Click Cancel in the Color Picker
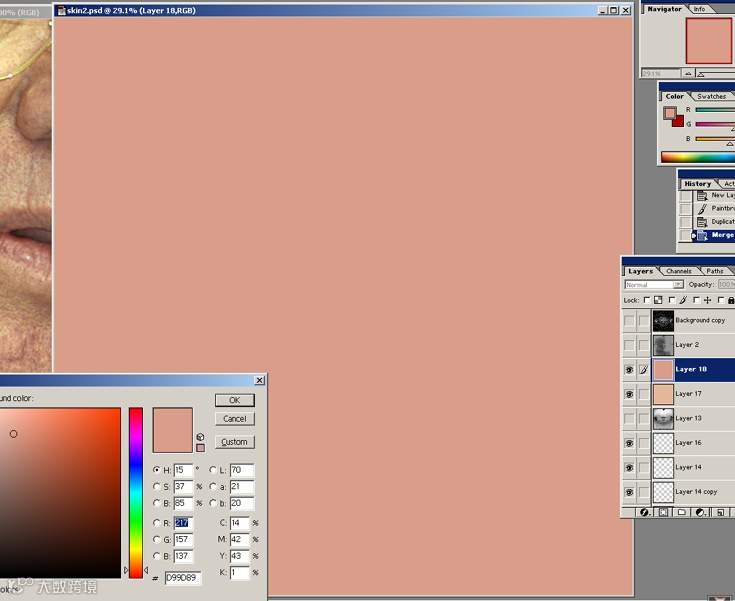The width and height of the screenshot is (735, 601). [235, 419]
